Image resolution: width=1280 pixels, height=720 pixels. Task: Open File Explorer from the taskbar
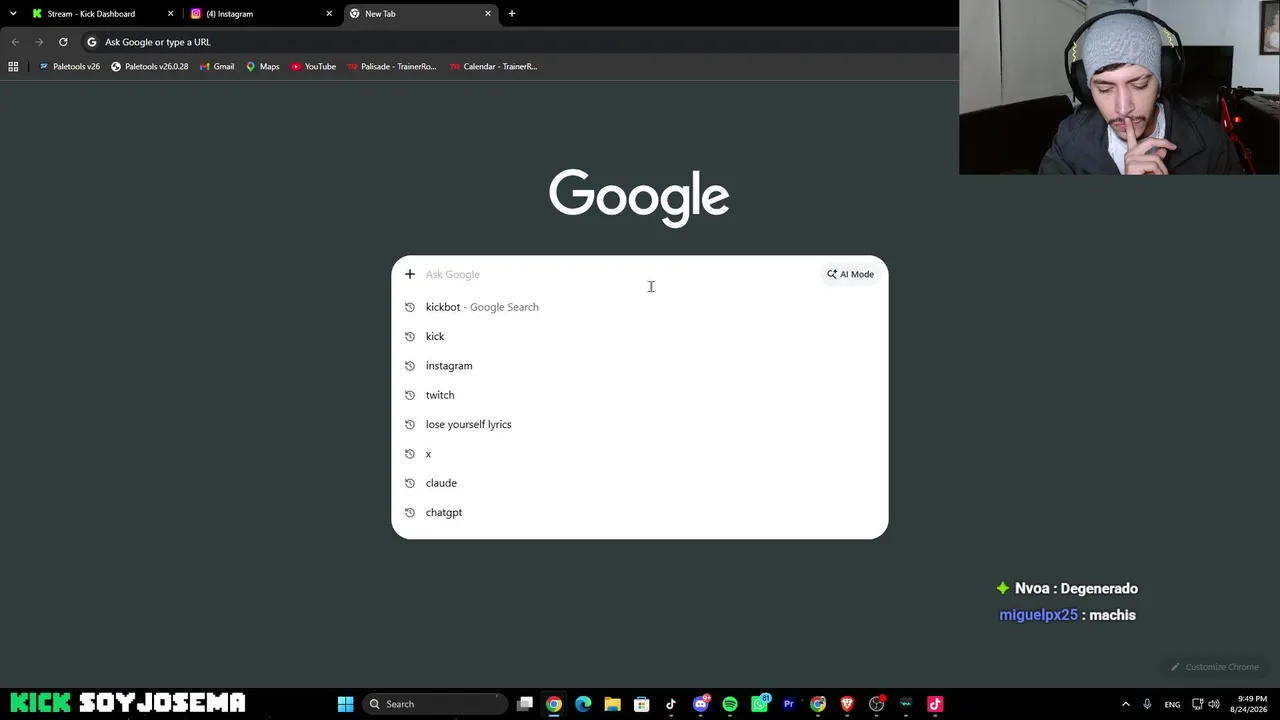click(612, 704)
